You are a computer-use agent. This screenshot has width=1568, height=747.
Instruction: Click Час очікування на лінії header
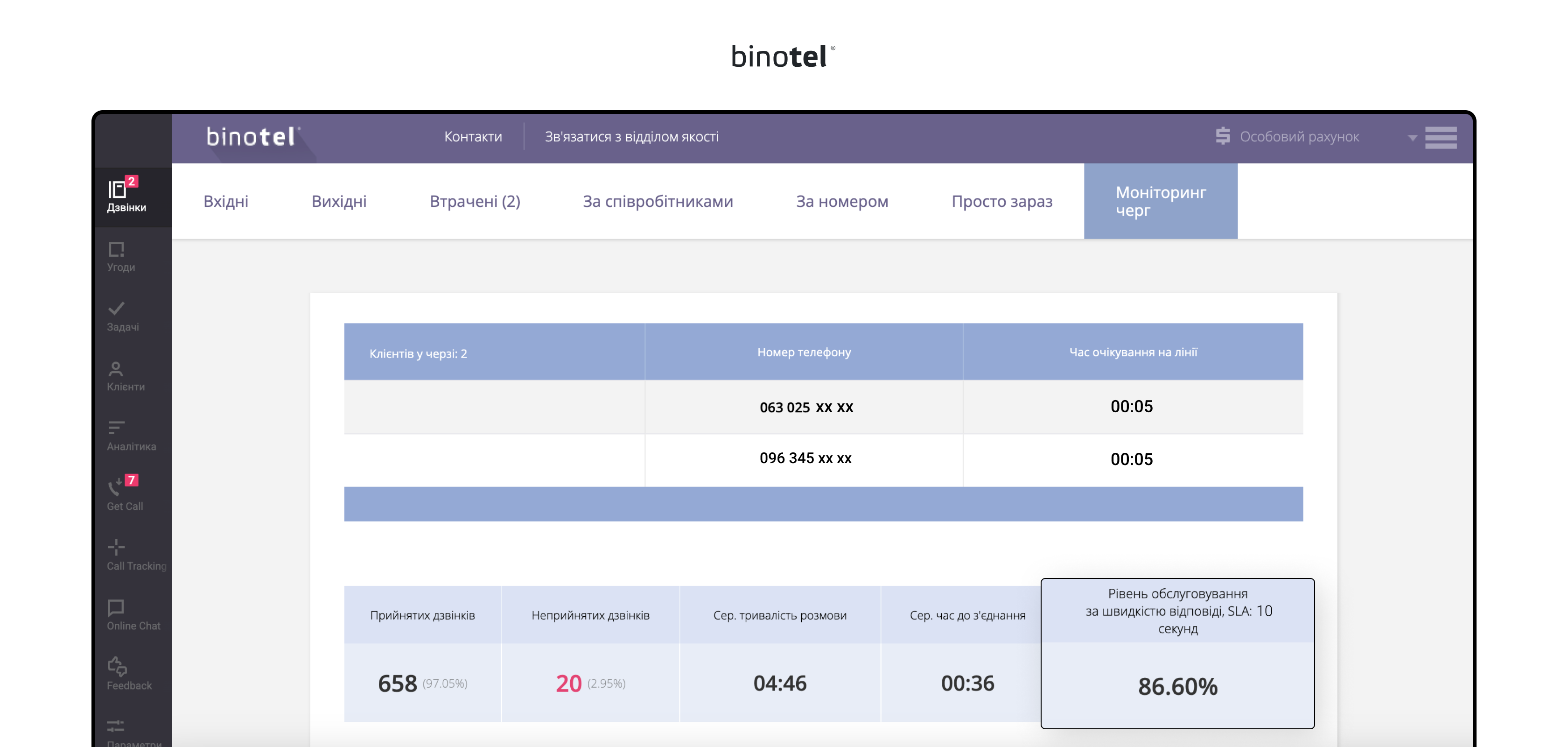click(x=1134, y=352)
